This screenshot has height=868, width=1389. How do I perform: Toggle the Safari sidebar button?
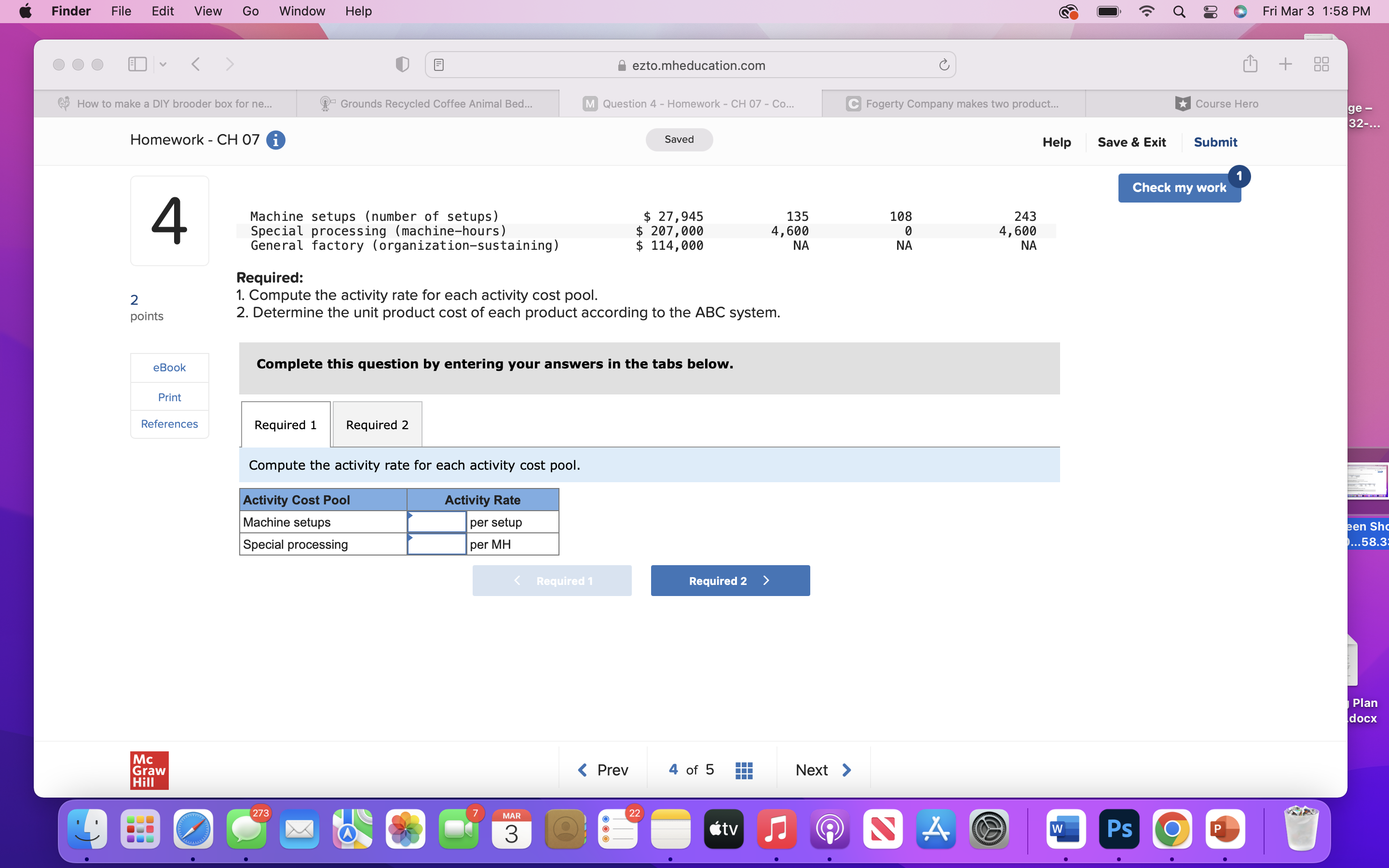(x=137, y=64)
